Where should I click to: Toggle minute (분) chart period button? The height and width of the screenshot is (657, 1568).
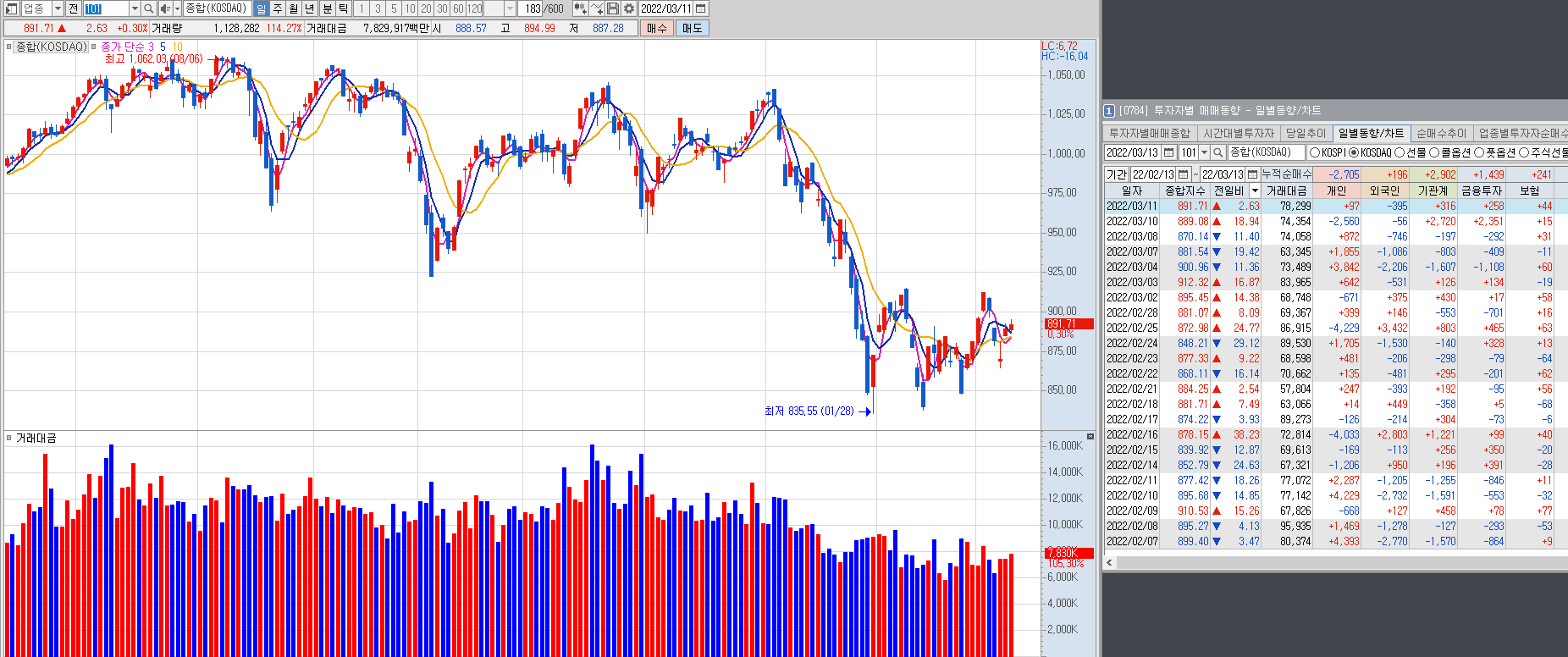click(x=328, y=8)
